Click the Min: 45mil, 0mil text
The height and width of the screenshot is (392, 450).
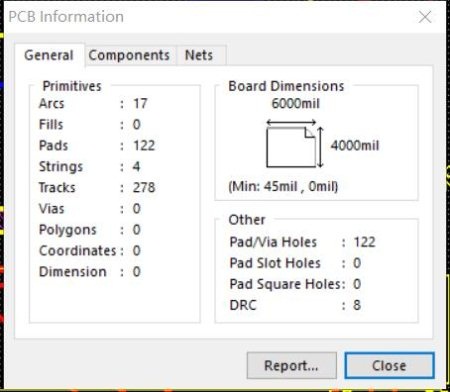click(x=283, y=186)
